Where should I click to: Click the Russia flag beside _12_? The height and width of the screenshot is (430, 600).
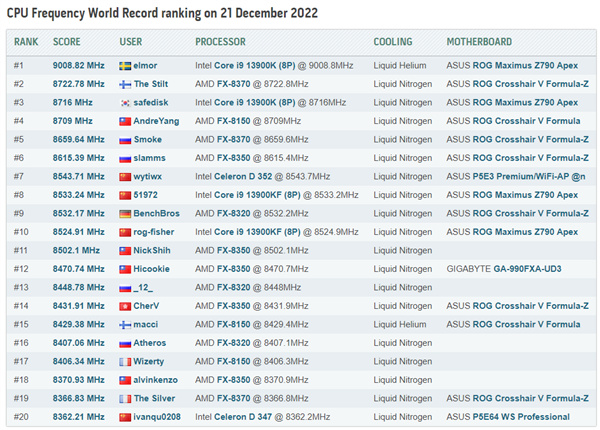[125, 288]
